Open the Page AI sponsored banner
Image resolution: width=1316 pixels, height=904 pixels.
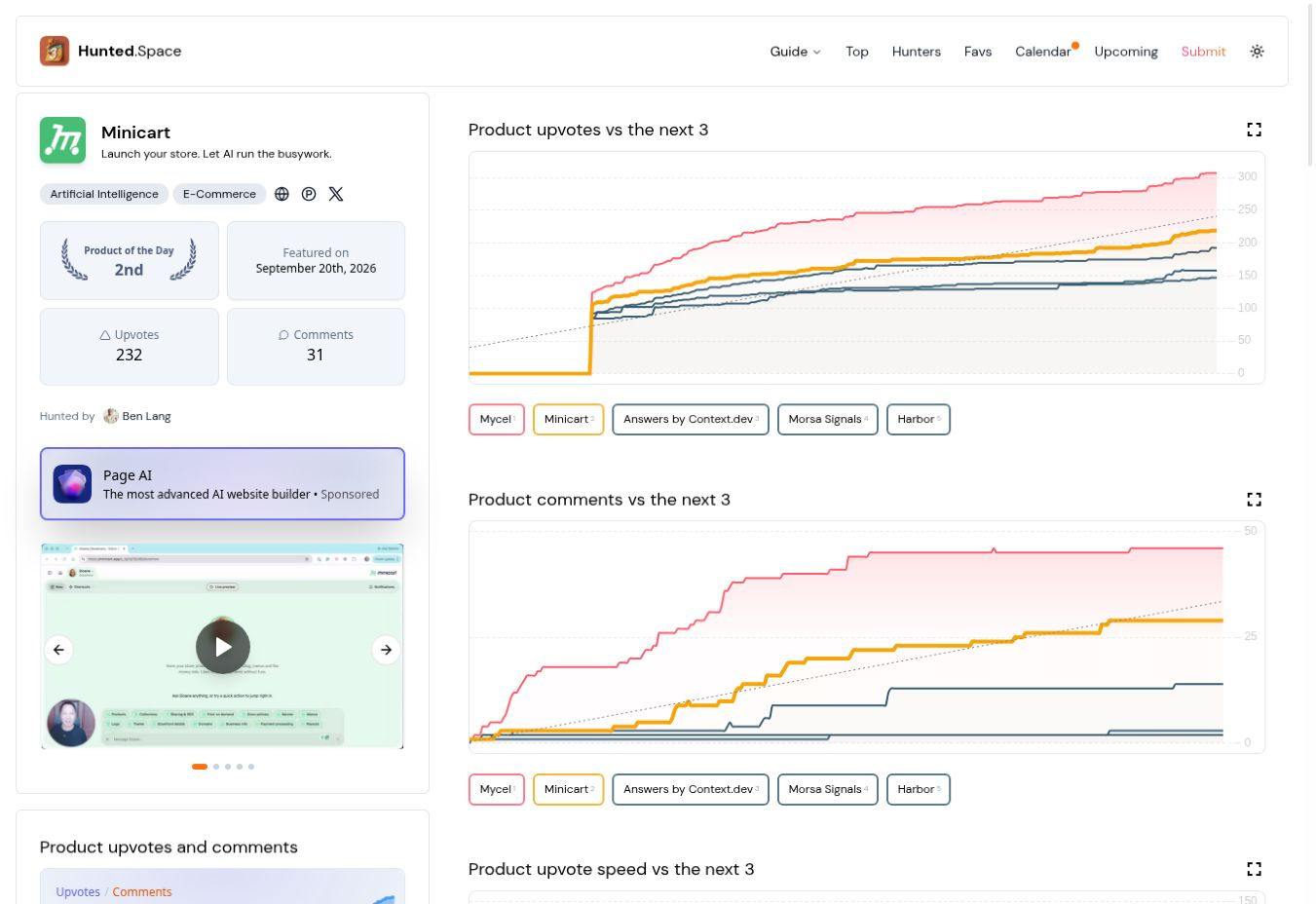click(222, 484)
